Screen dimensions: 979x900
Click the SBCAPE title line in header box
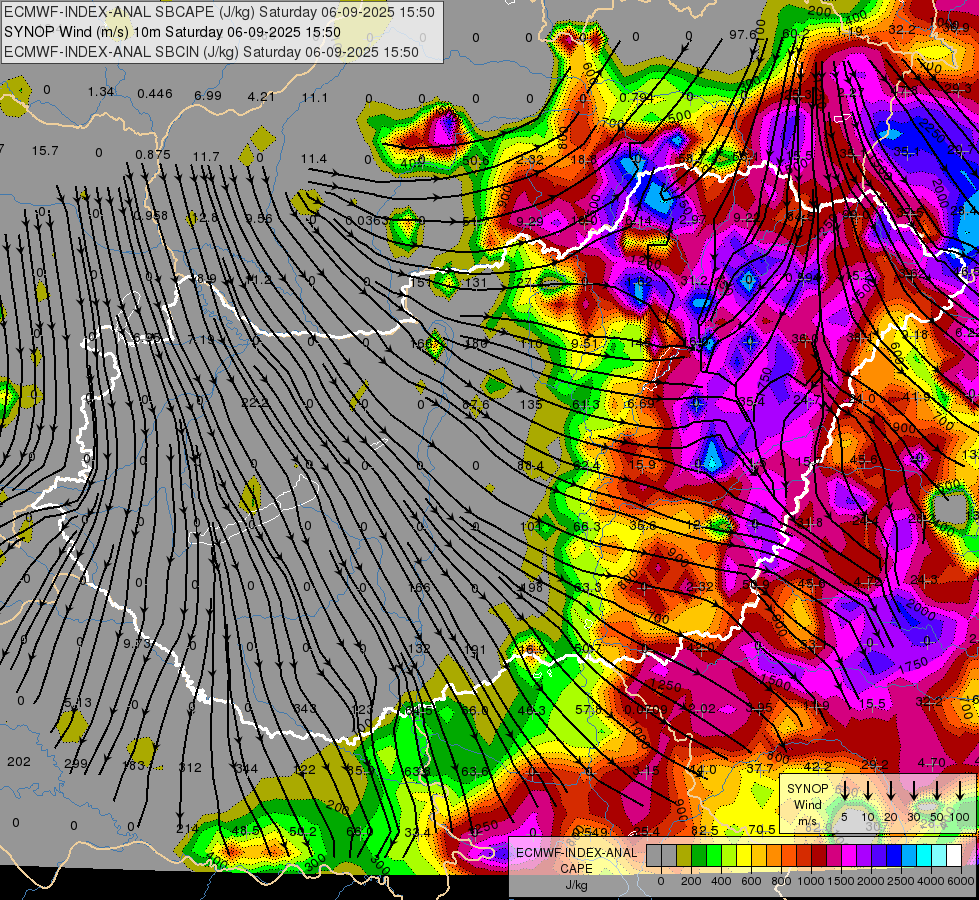pos(219,12)
